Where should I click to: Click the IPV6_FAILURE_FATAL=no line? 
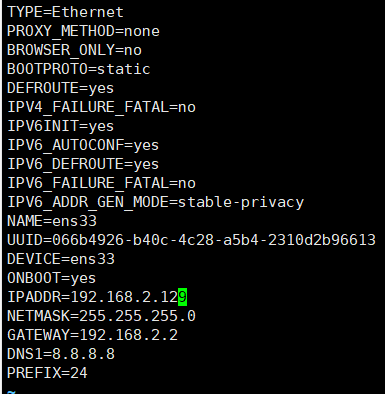(x=101, y=183)
